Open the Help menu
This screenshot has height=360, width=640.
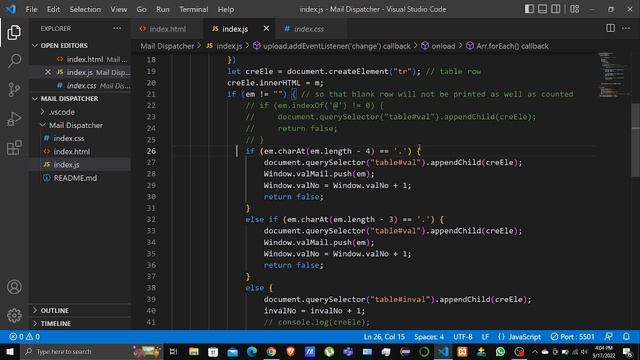[x=226, y=9]
